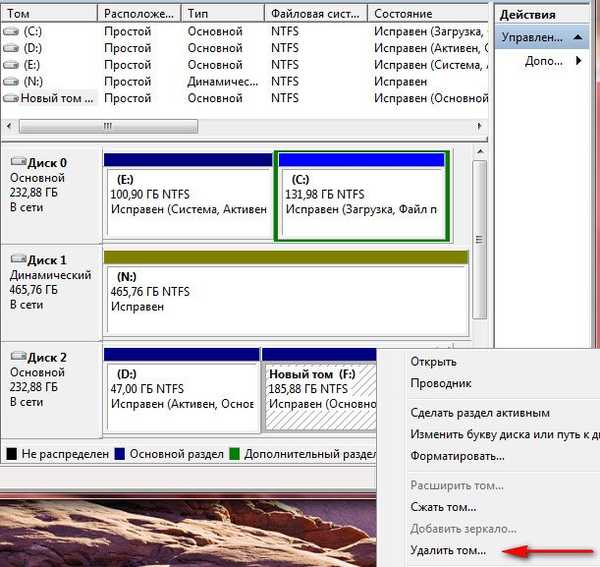Click the Динамический 465,76 ГБ disk info

pos(50,282)
